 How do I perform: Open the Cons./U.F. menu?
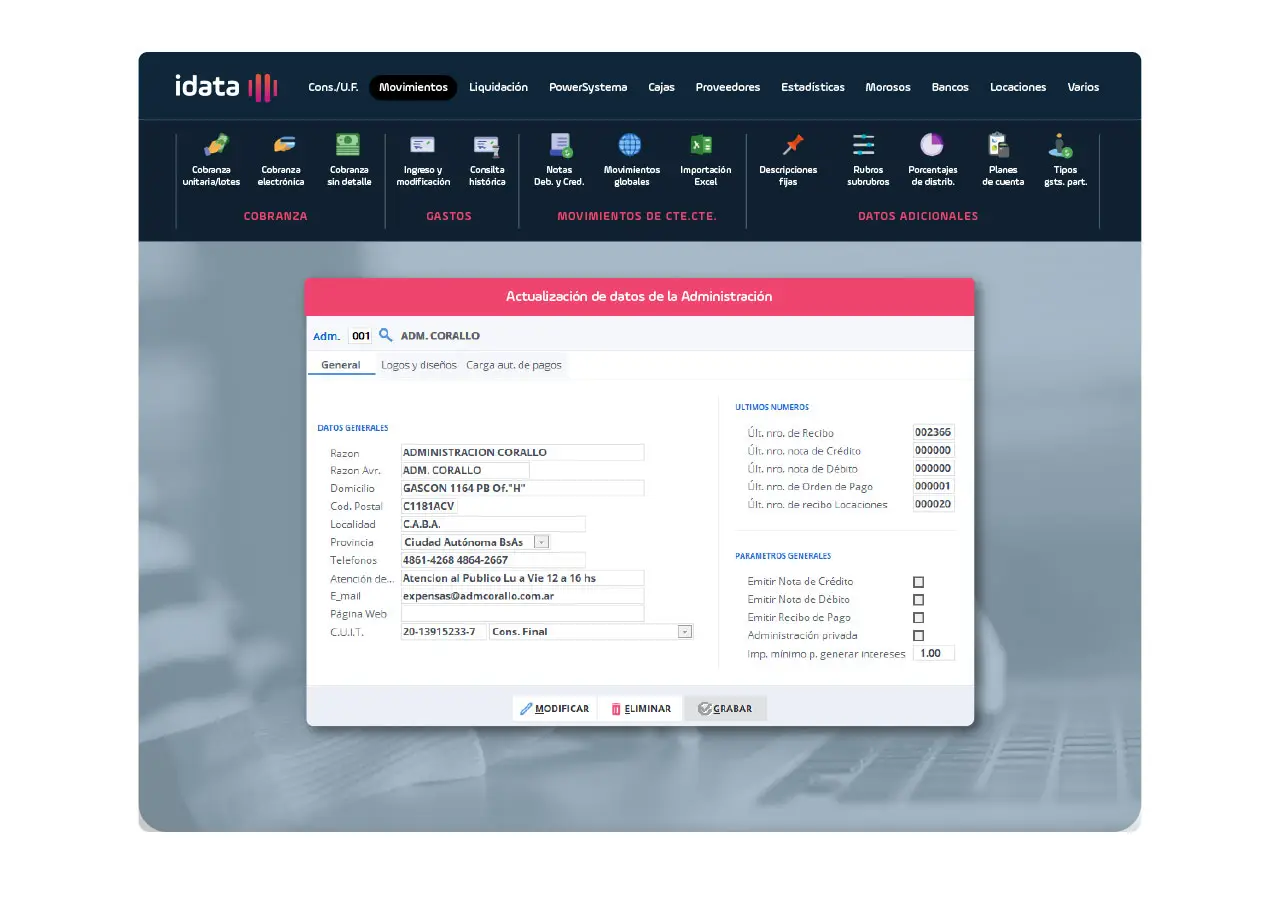(333, 87)
